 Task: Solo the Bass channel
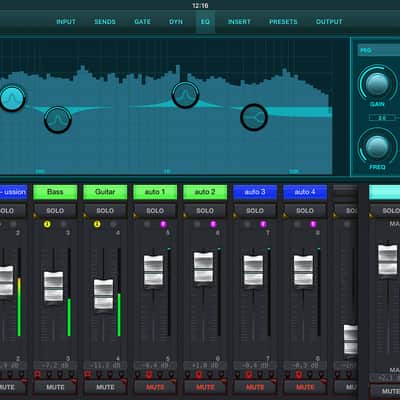(55, 211)
